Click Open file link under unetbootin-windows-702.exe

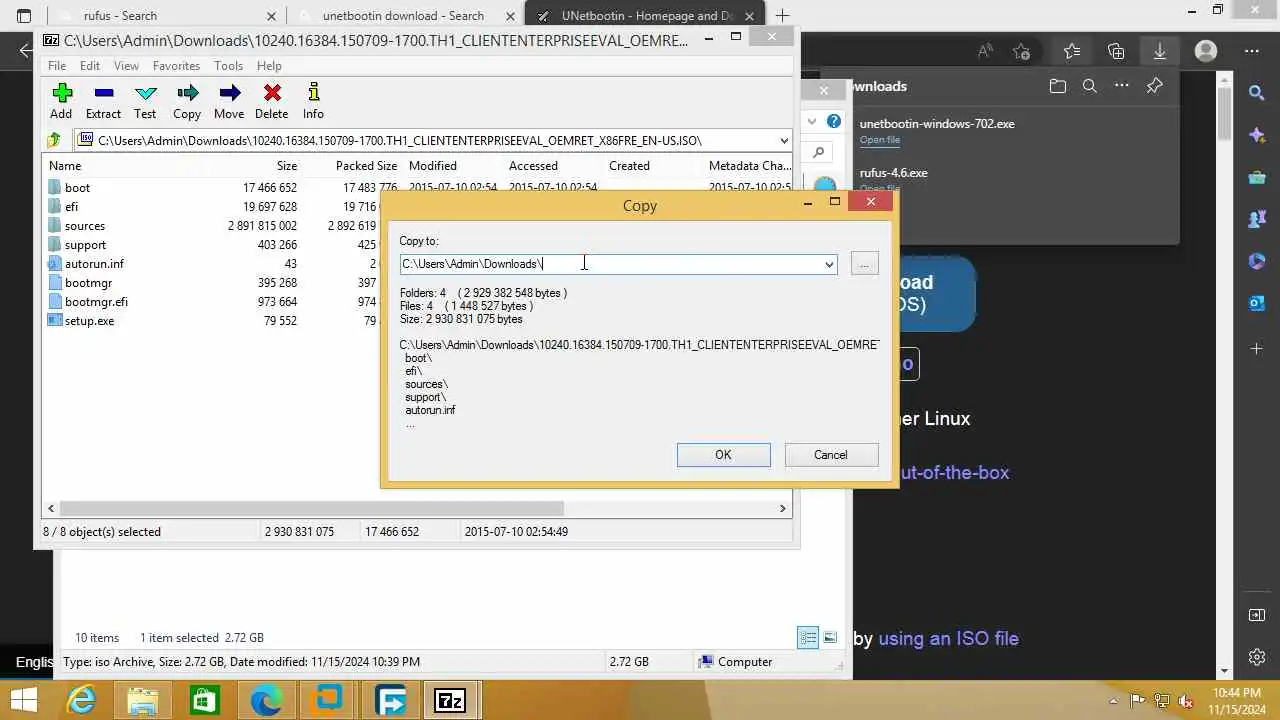(880, 140)
